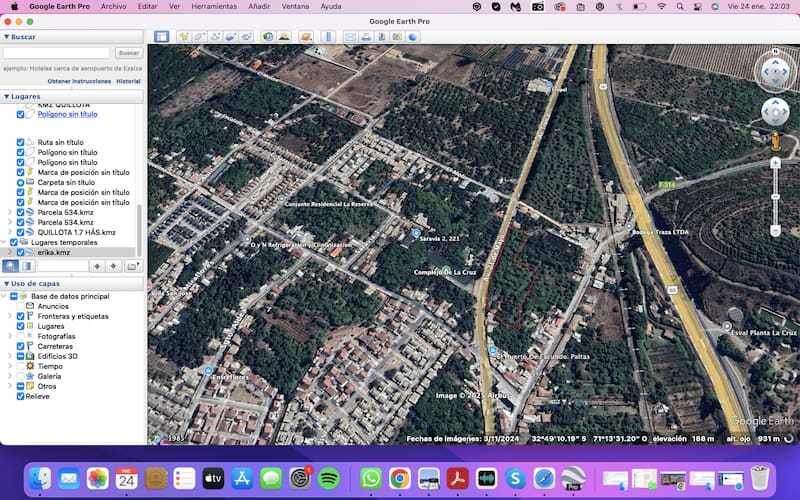Uncheck the erika.kmz checkbox
Viewport: 800px width, 500px height.
20,253
